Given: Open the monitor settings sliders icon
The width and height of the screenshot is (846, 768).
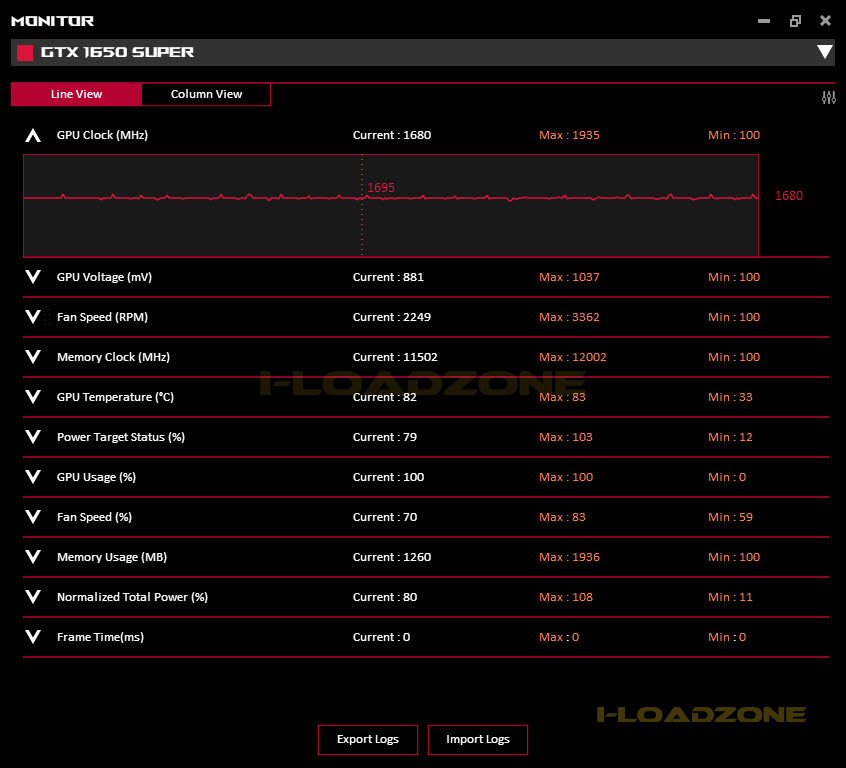Looking at the screenshot, I should click(829, 98).
